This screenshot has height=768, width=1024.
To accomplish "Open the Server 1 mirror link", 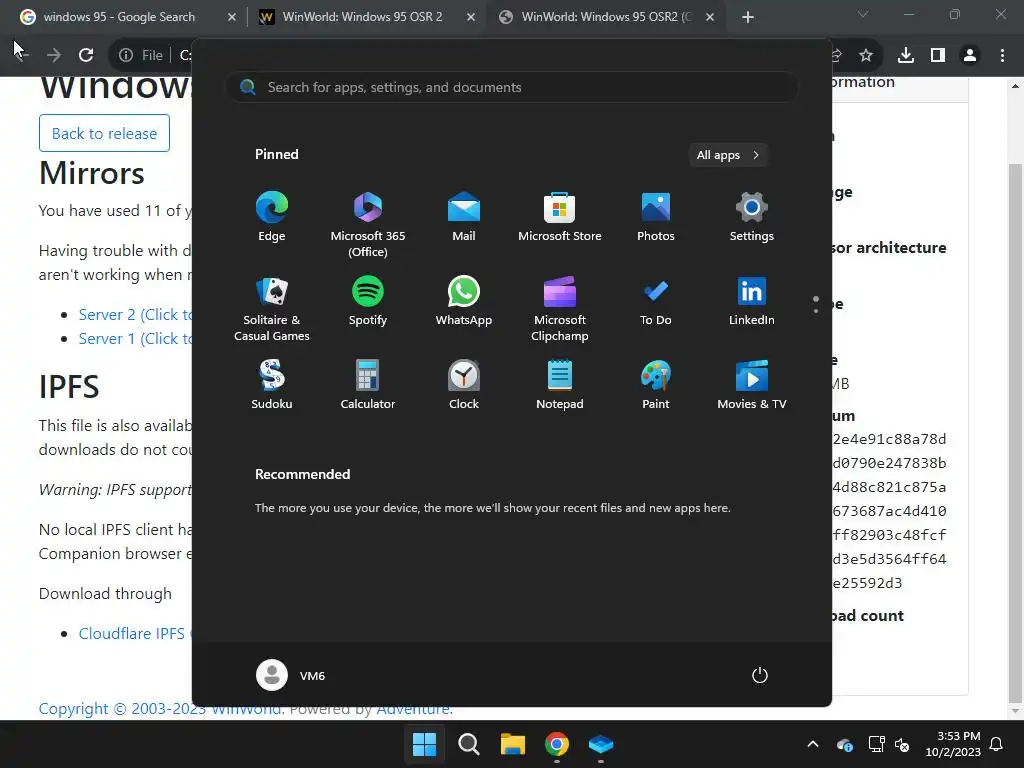I will coord(135,339).
